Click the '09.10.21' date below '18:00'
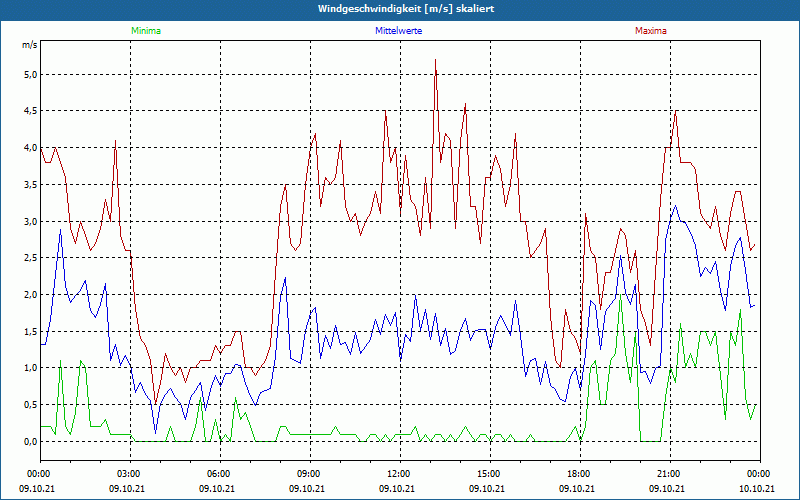 click(577, 488)
